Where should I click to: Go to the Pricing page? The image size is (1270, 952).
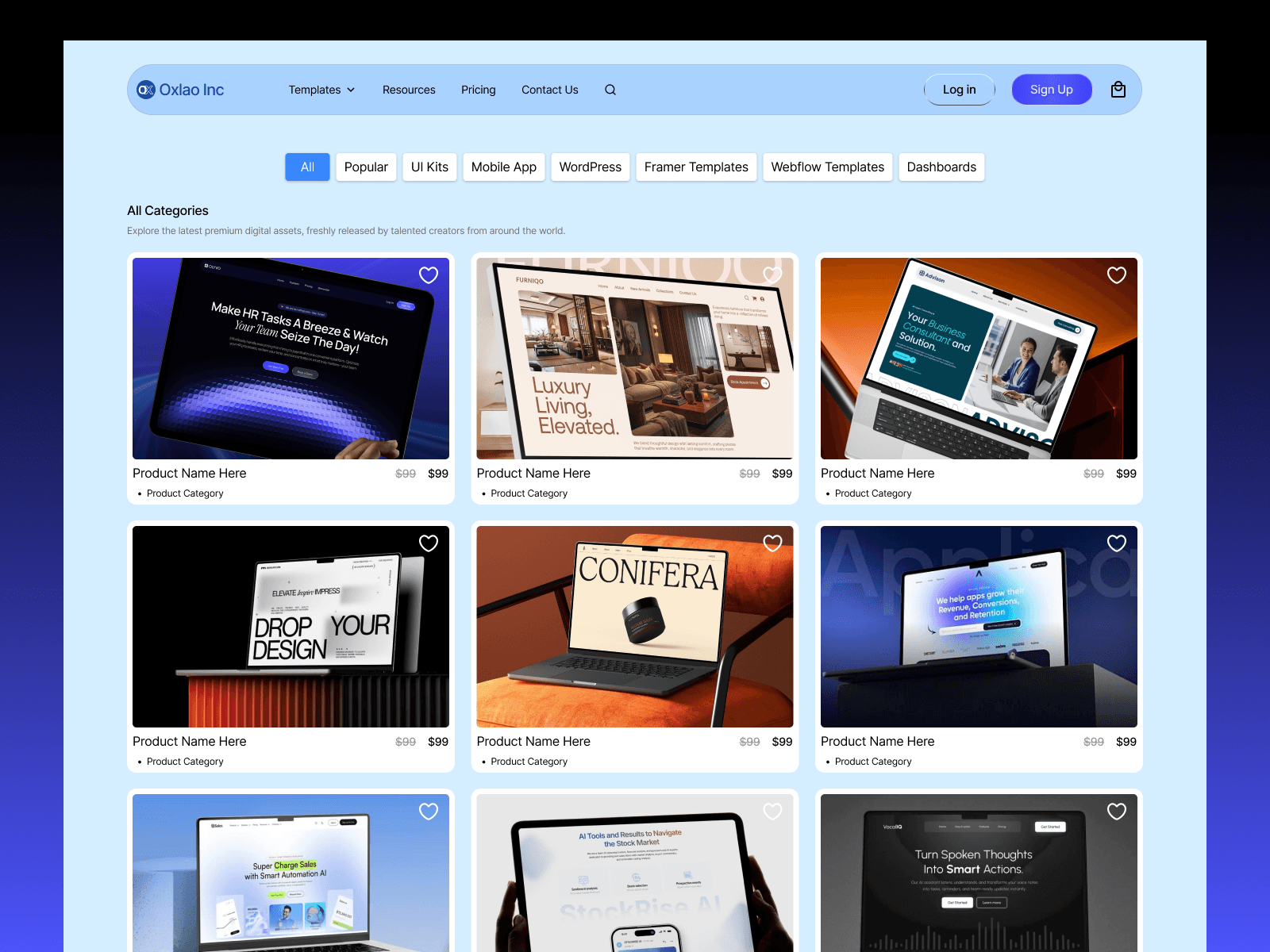point(479,90)
